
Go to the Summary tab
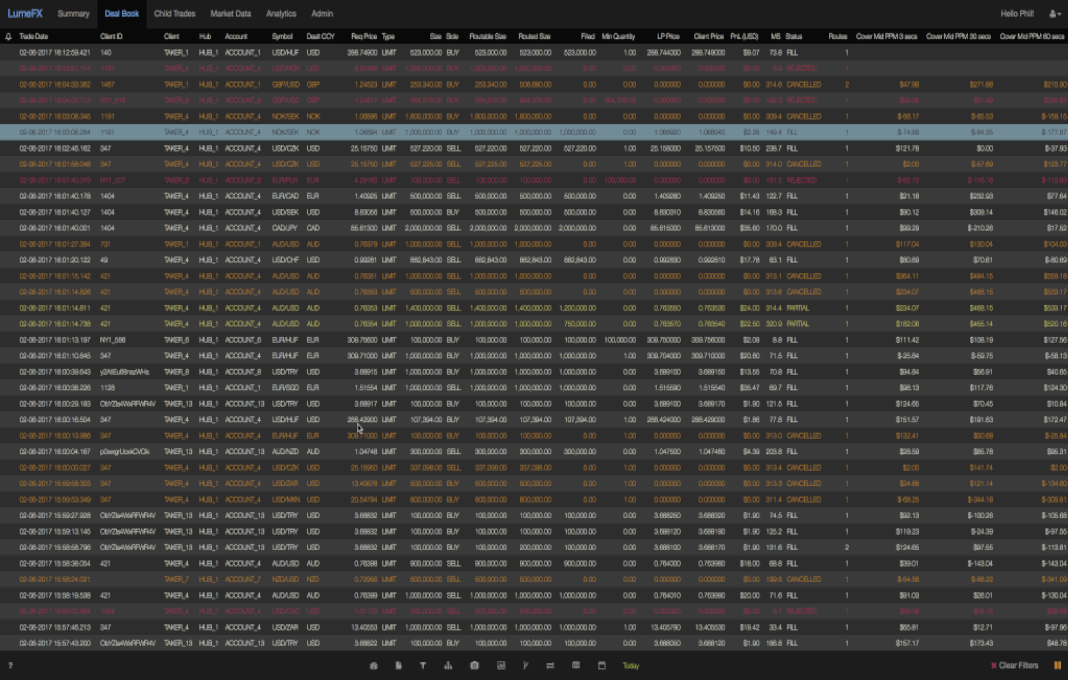(x=74, y=14)
